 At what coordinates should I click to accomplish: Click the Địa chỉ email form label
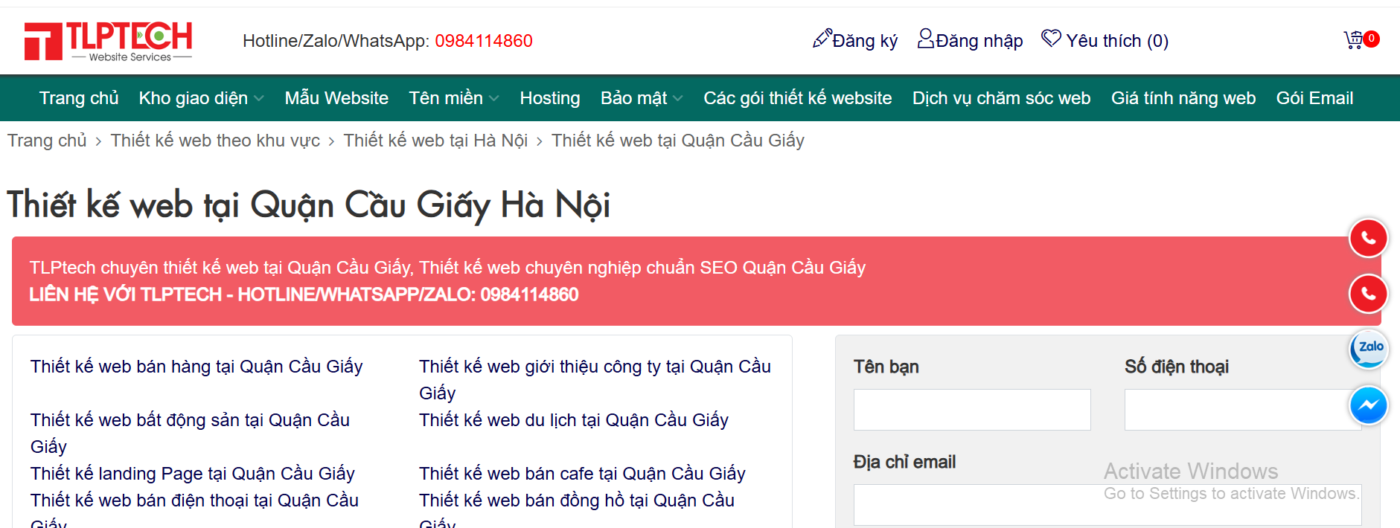pos(904,462)
